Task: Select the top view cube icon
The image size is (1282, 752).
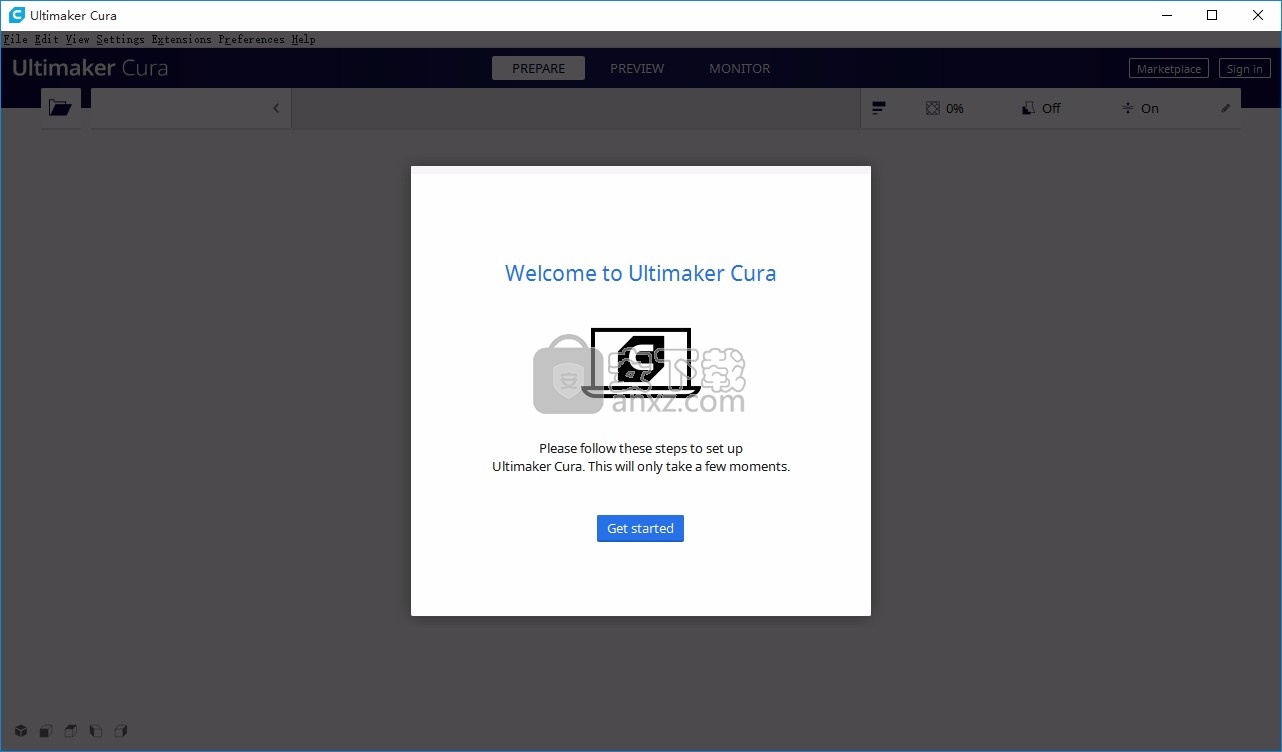Action: [71, 731]
